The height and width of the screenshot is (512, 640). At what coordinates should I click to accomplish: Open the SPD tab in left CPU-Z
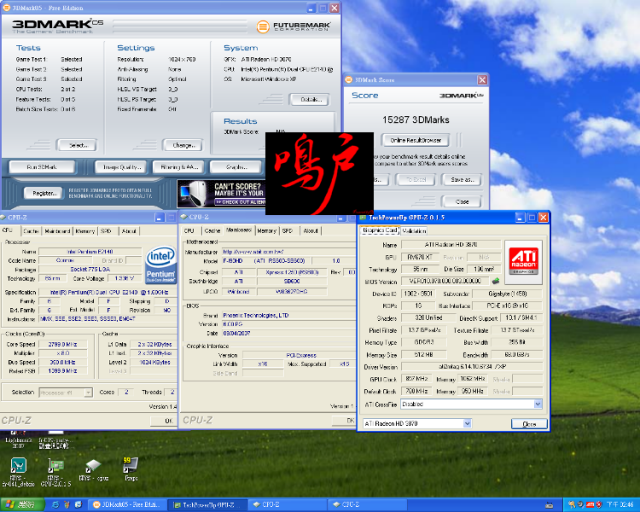click(x=107, y=231)
